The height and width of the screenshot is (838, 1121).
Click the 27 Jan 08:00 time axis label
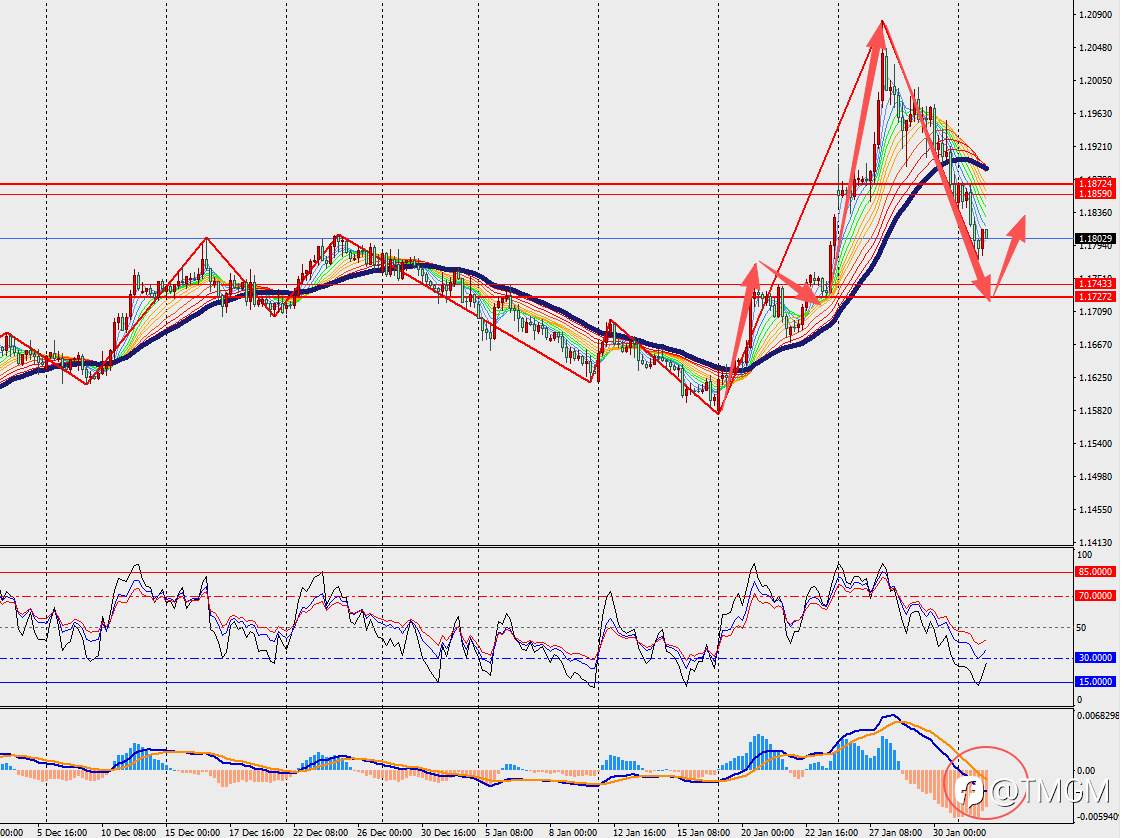pyautogui.click(x=897, y=832)
